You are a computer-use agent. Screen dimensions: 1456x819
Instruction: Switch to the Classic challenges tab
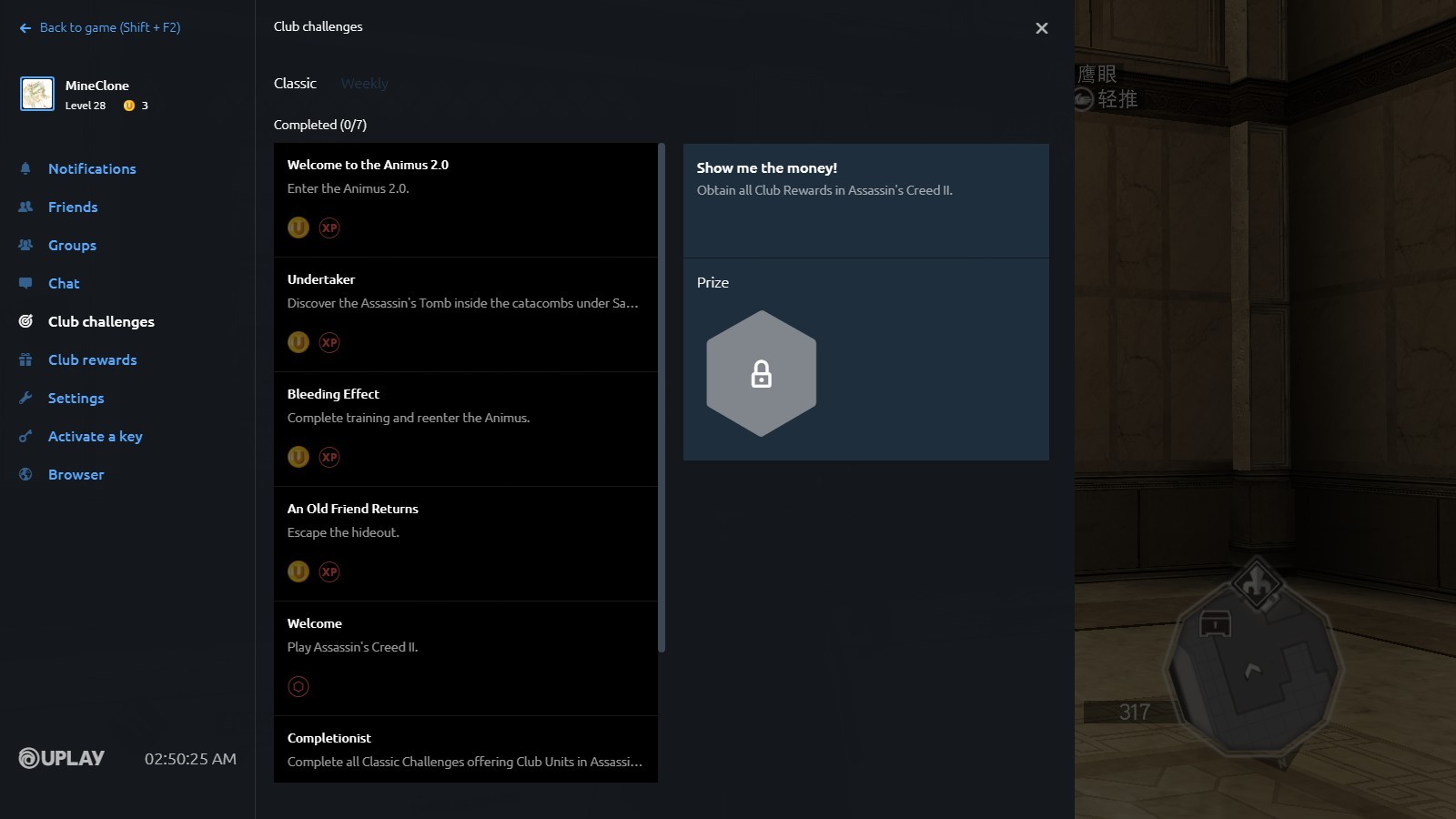[x=295, y=83]
